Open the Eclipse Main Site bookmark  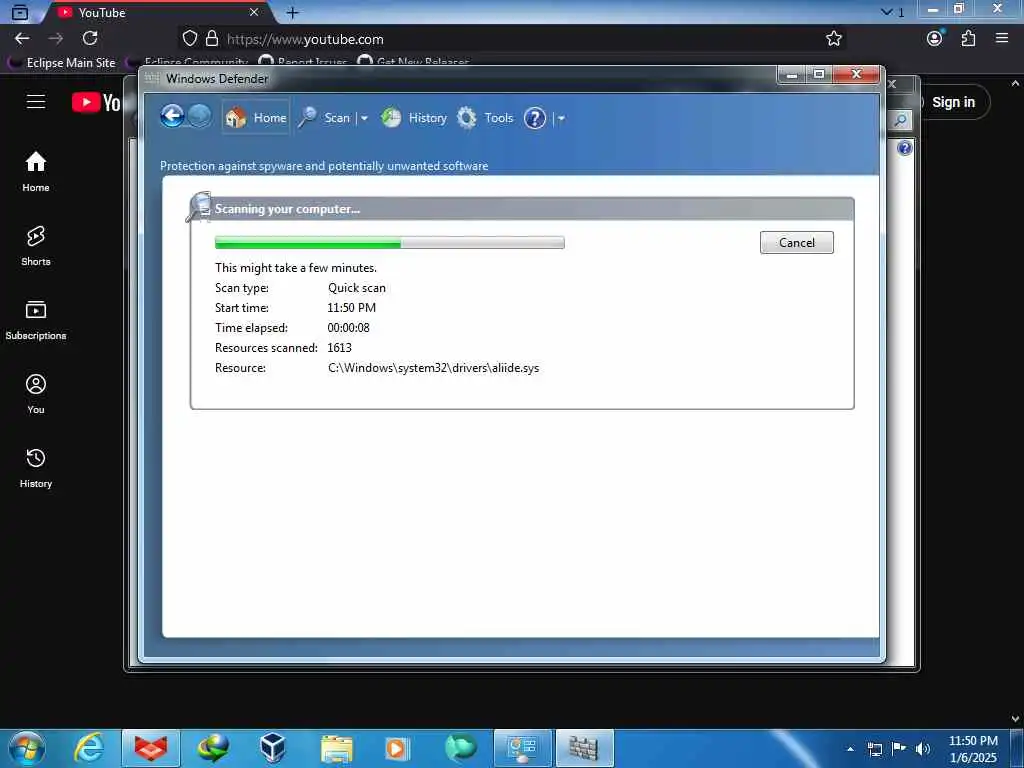[x=62, y=63]
